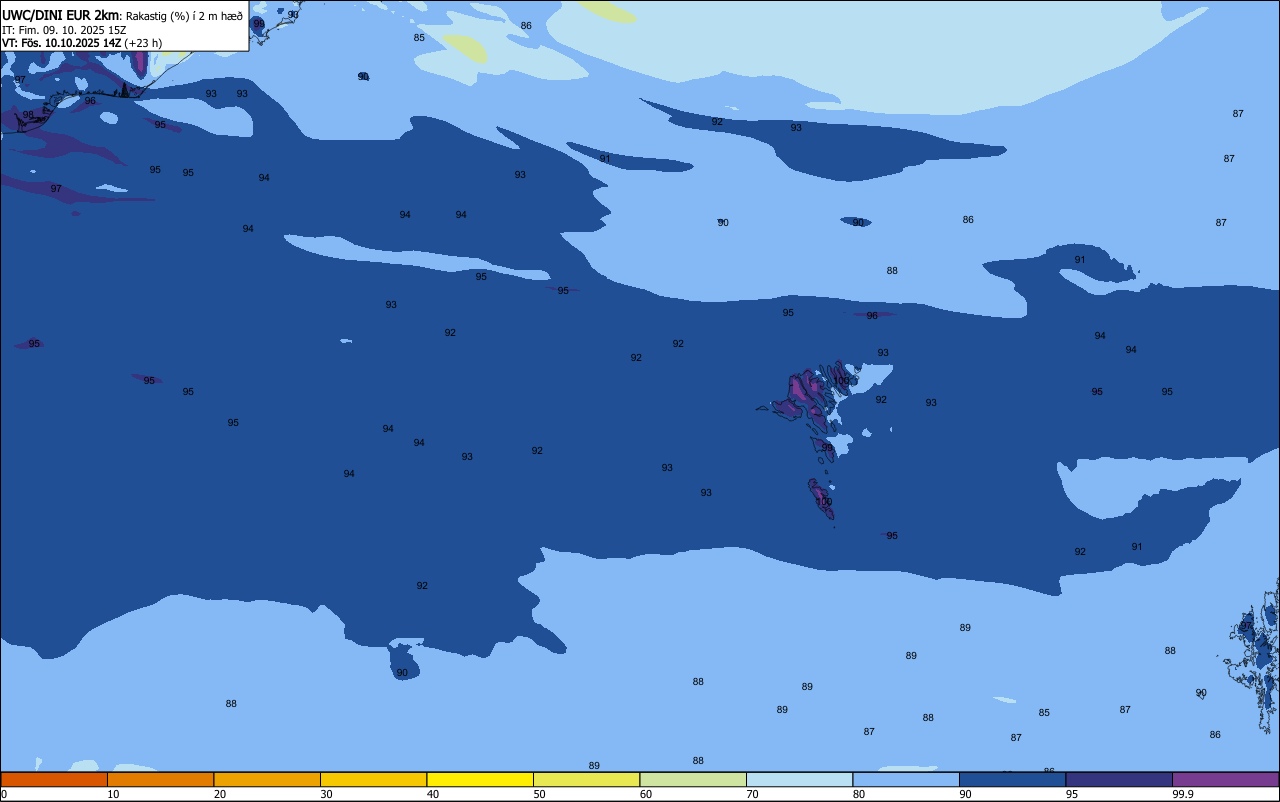Select the 50–60 pale yellow legend swatch
Screen dimensions: 1280x802
(586, 779)
